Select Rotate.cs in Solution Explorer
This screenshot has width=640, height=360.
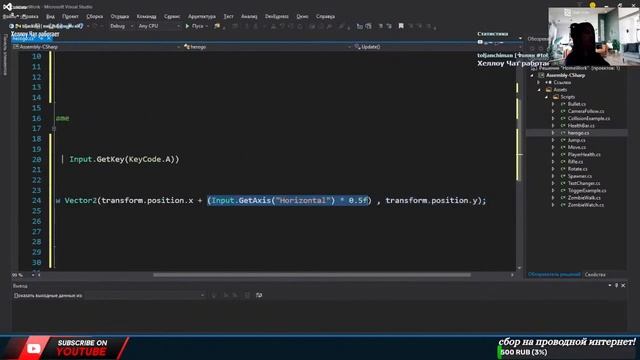click(578, 169)
